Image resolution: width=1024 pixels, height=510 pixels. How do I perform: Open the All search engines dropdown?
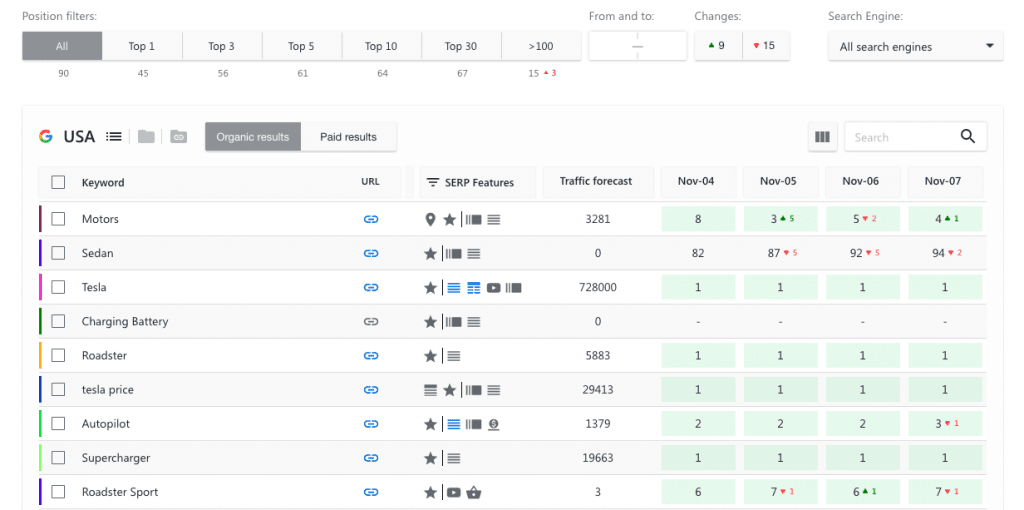click(x=916, y=46)
